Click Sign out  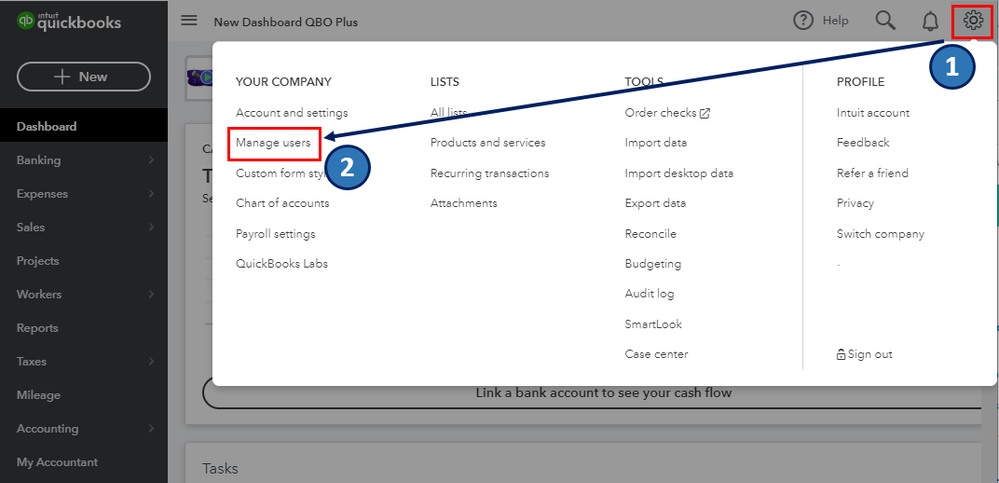(x=870, y=354)
